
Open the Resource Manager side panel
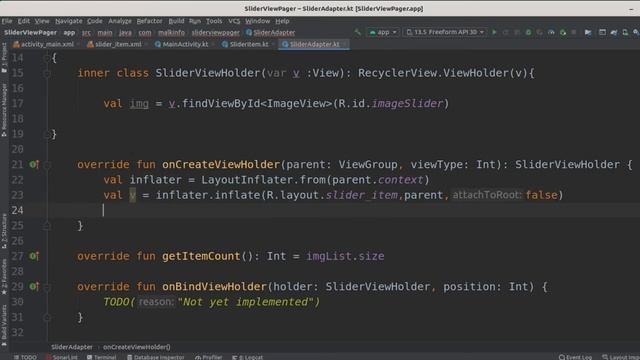coord(4,110)
